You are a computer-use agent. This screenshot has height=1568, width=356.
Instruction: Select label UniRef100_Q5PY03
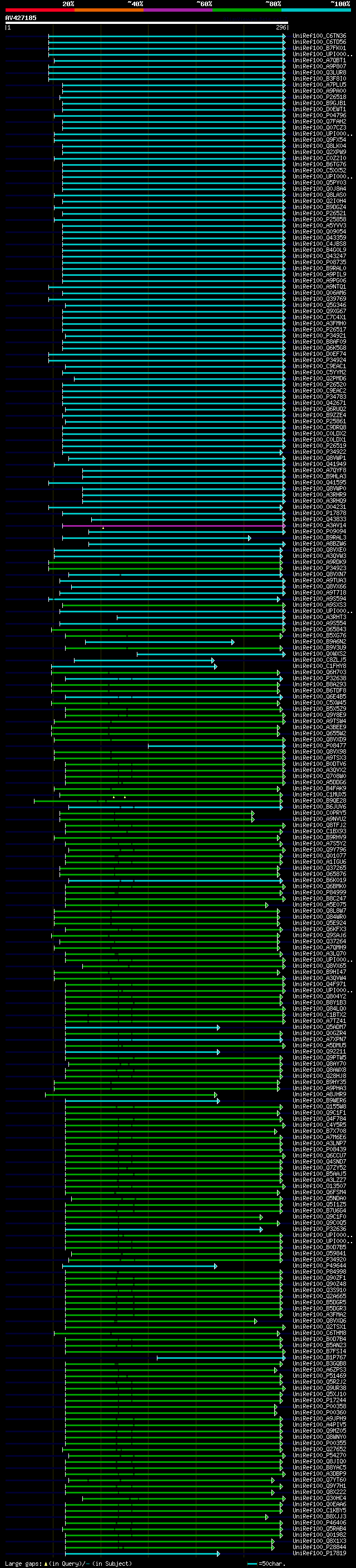(x=319, y=182)
